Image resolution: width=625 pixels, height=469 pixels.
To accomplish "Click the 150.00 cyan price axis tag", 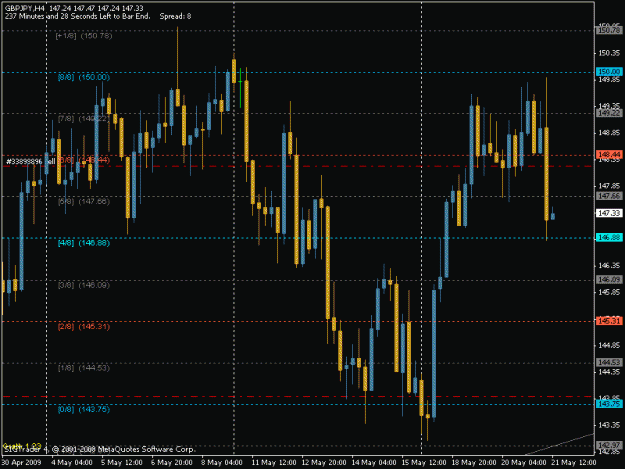I will coord(609,72).
